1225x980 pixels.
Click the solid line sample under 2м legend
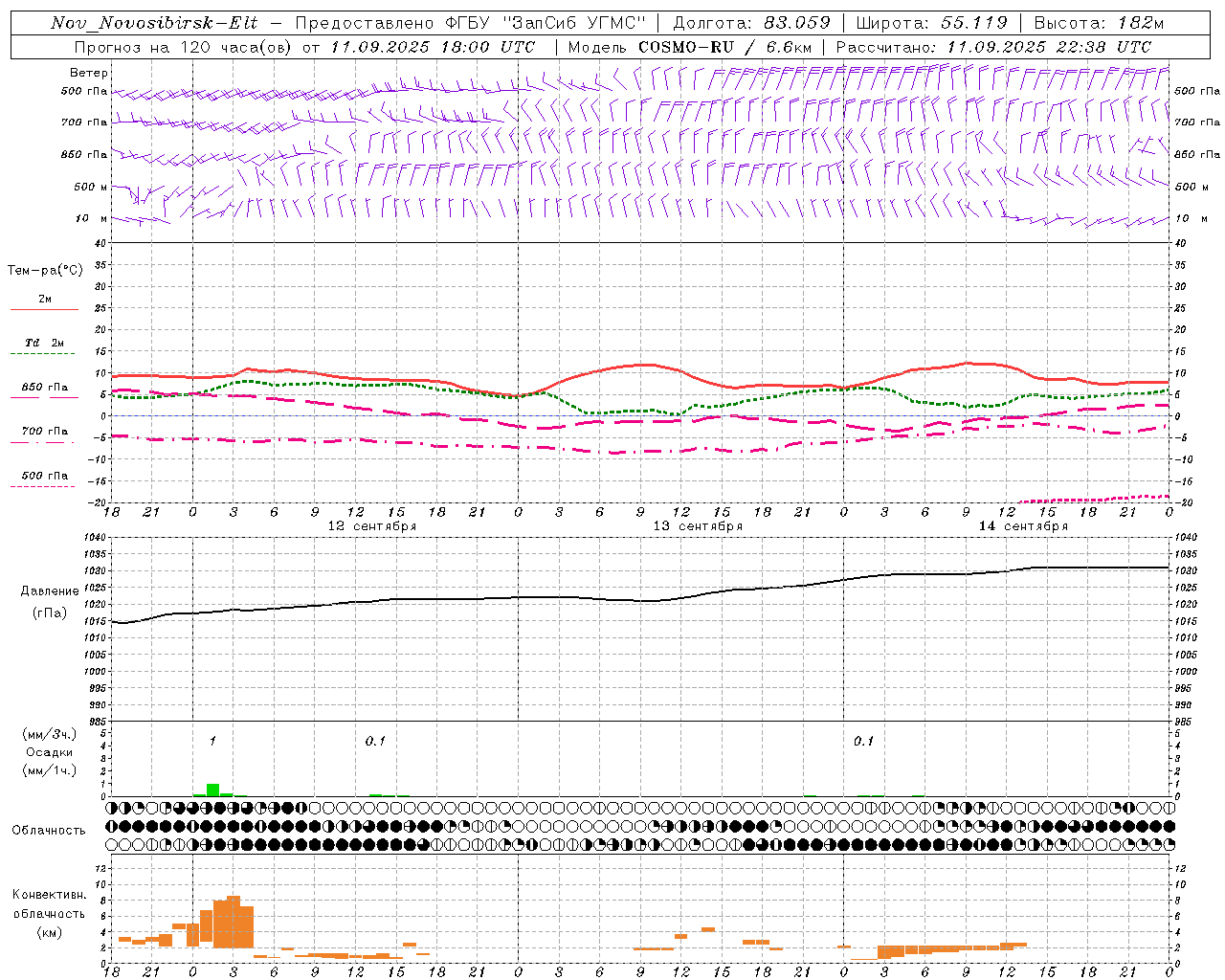click(44, 310)
